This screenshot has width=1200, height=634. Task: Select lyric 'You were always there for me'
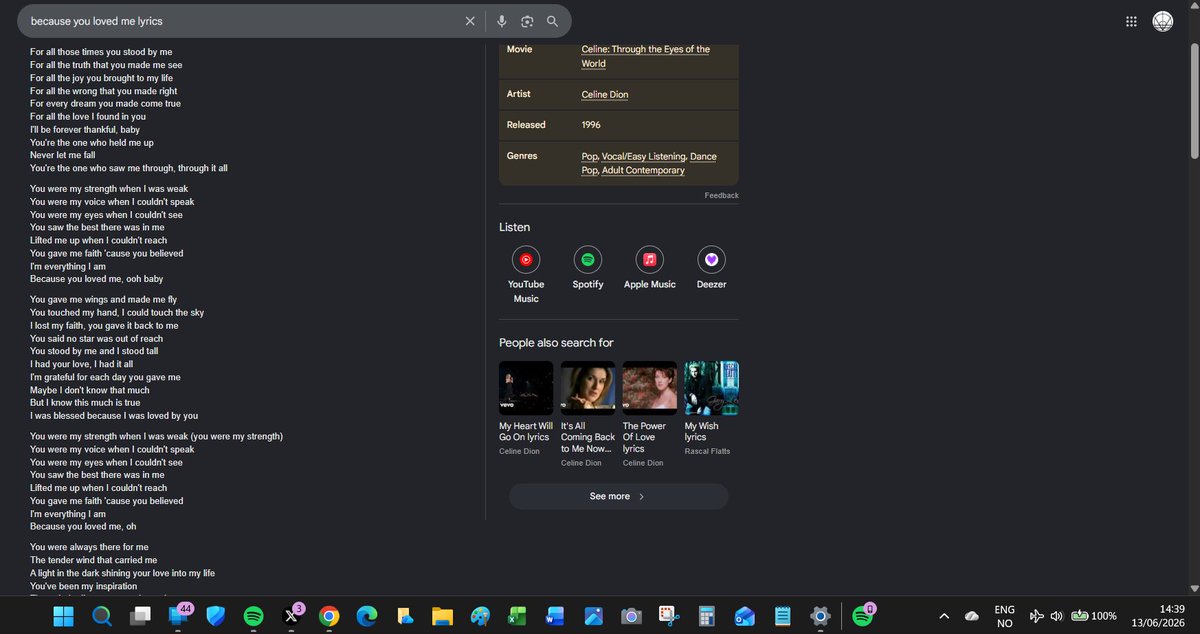pos(89,547)
